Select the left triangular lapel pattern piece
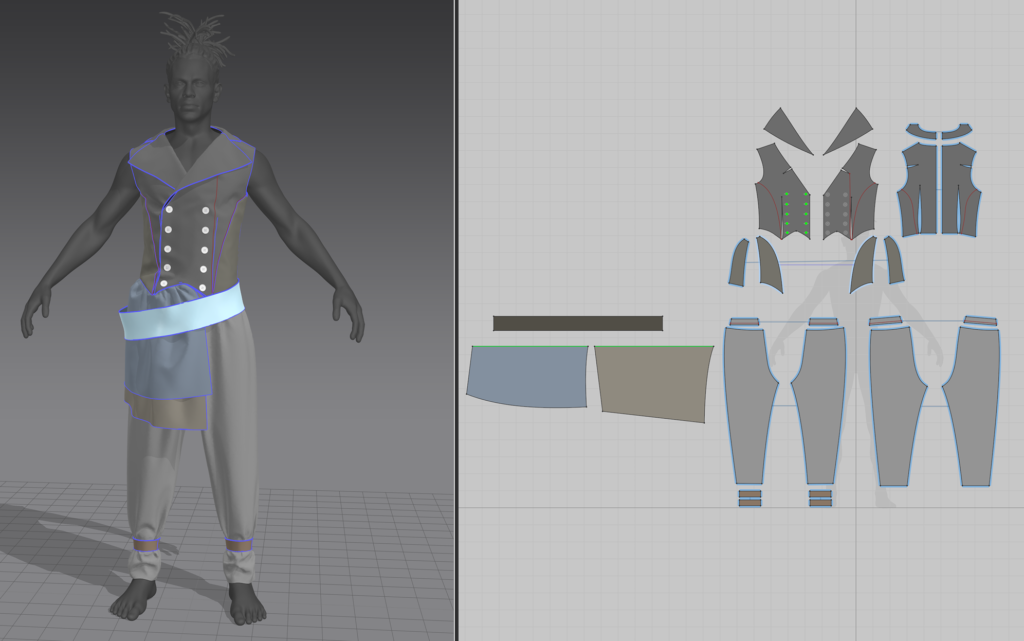Viewport: 1024px width, 641px height. [x=788, y=131]
